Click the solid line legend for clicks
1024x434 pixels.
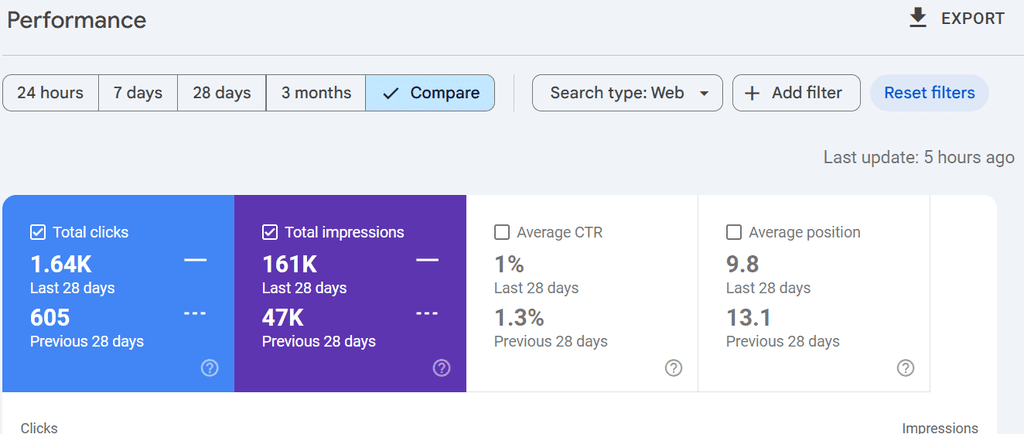[x=195, y=260]
